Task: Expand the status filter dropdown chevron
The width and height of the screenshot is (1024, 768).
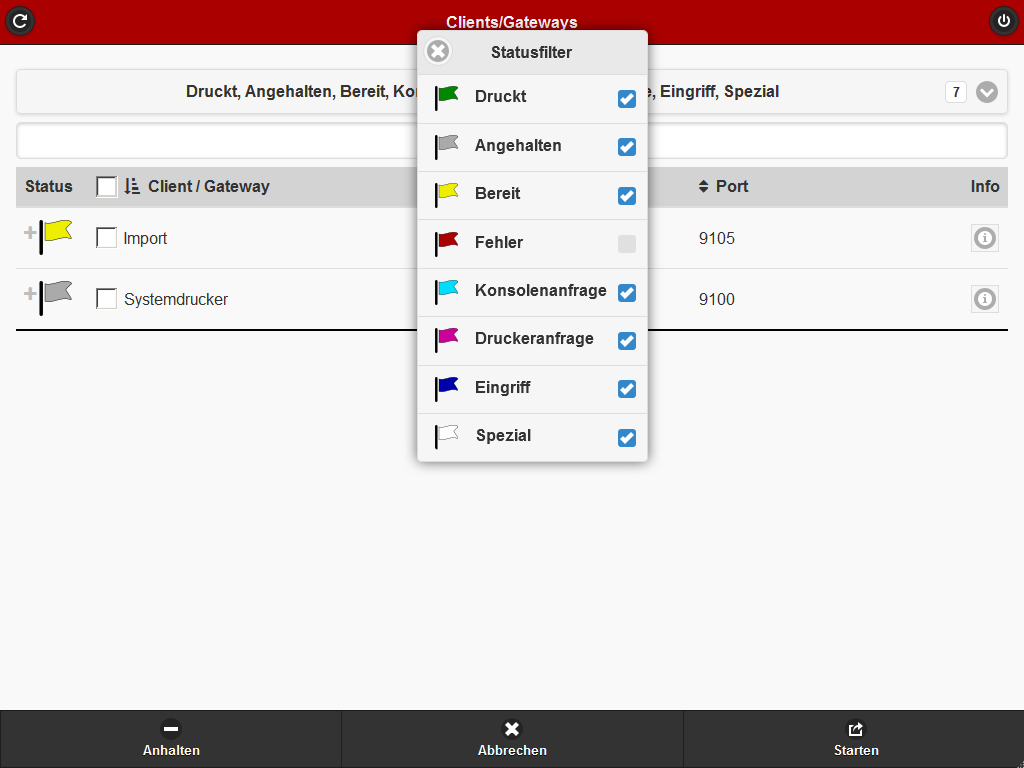Action: pos(987,92)
